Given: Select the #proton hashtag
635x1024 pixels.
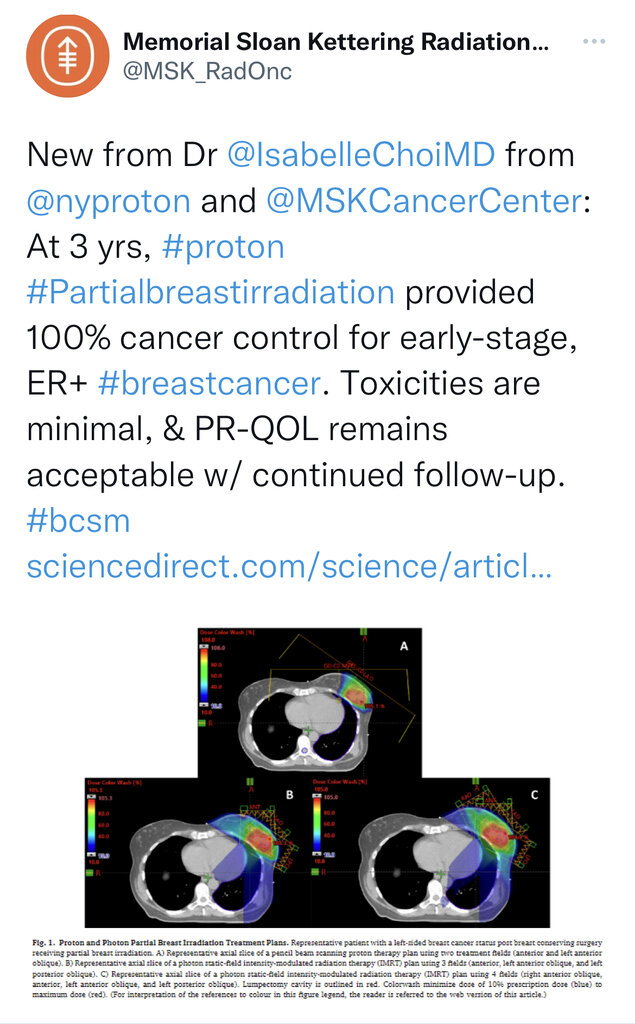Looking at the screenshot, I should point(221,247).
